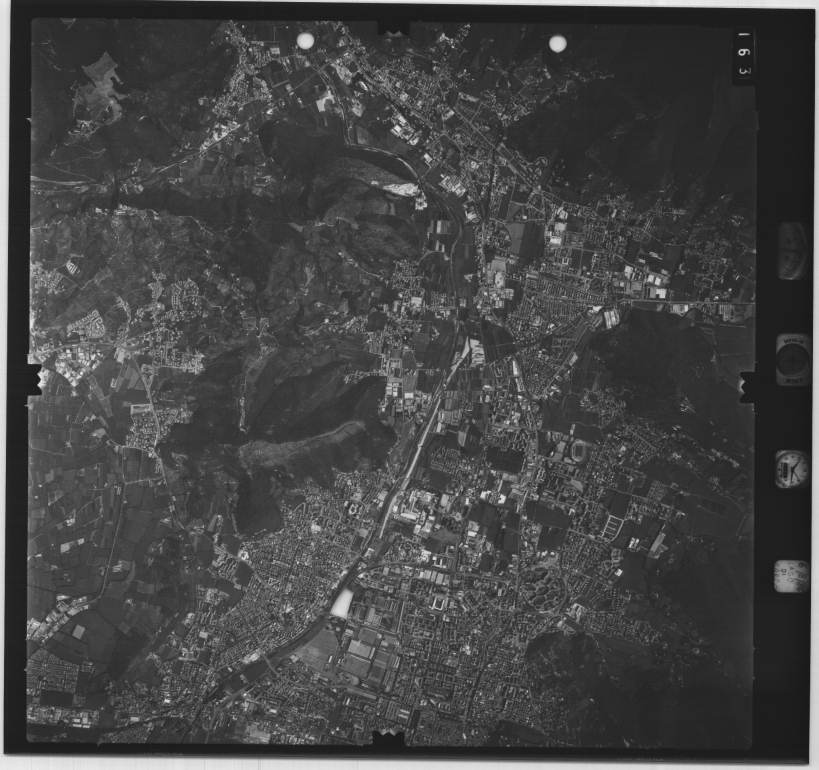Click the left white punch hole at top
This screenshot has height=770, width=819.
pos(305,40)
